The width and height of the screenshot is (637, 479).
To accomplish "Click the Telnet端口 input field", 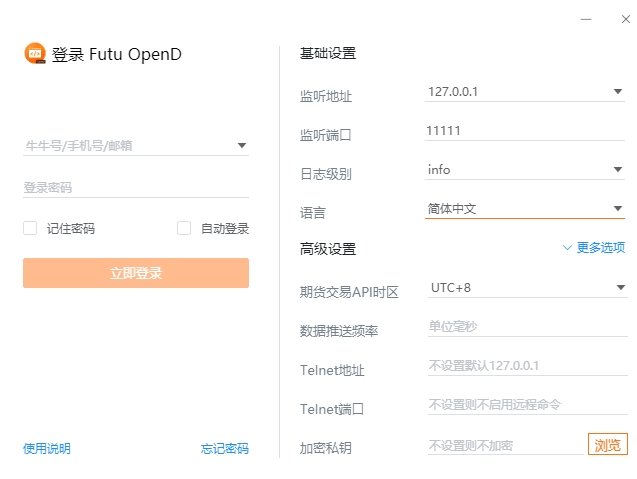I will coord(526,405).
